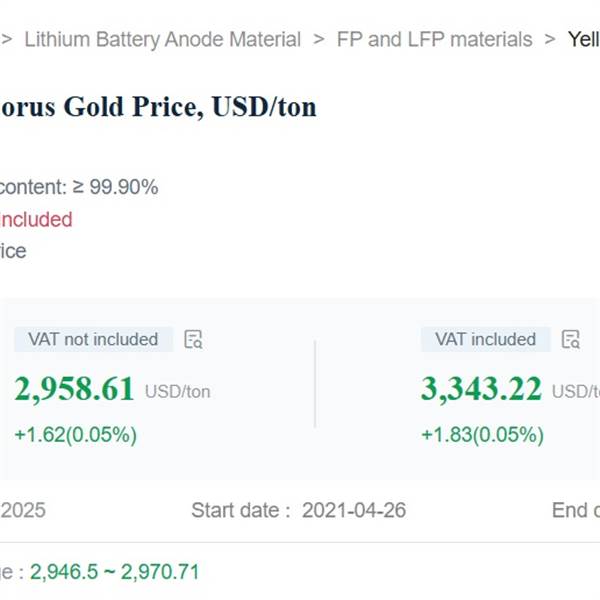Click the partially visible 'Yell' breadcrumb item
The width and height of the screenshot is (600, 600).
pyautogui.click(x=583, y=40)
